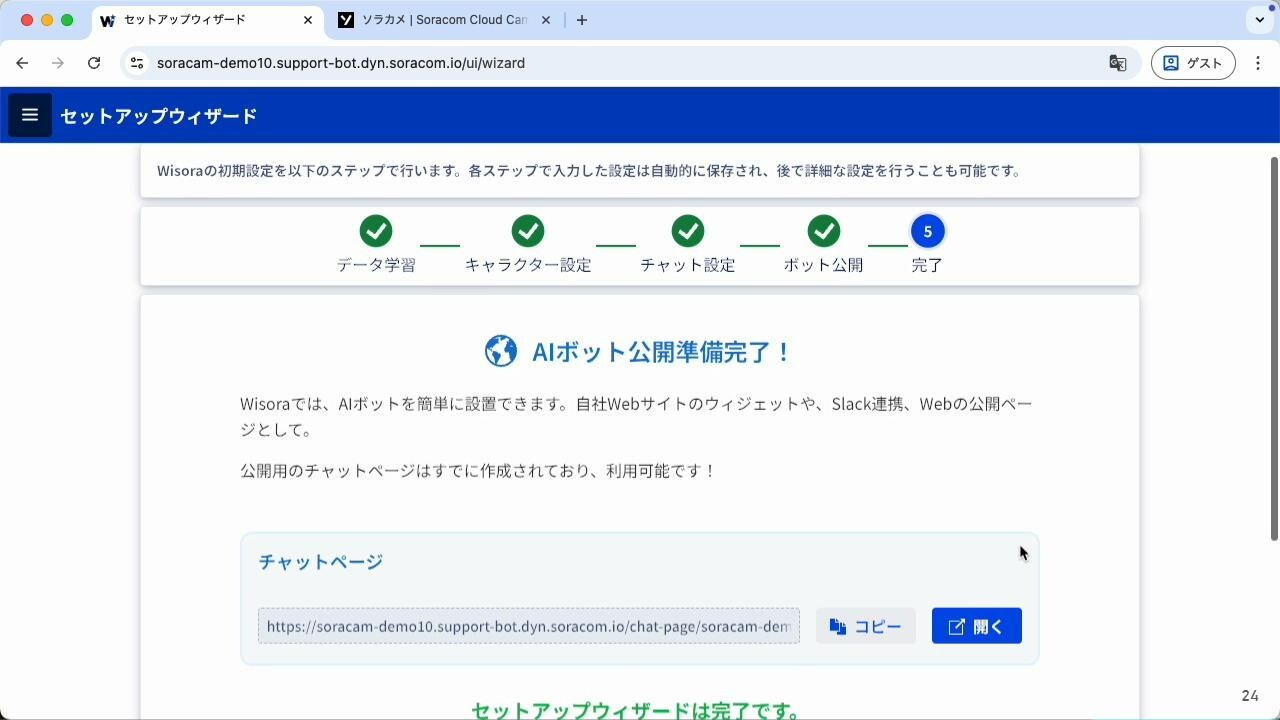Viewport: 1280px width, 720px height.
Task: Click the ボット公開 step label
Action: (x=824, y=265)
